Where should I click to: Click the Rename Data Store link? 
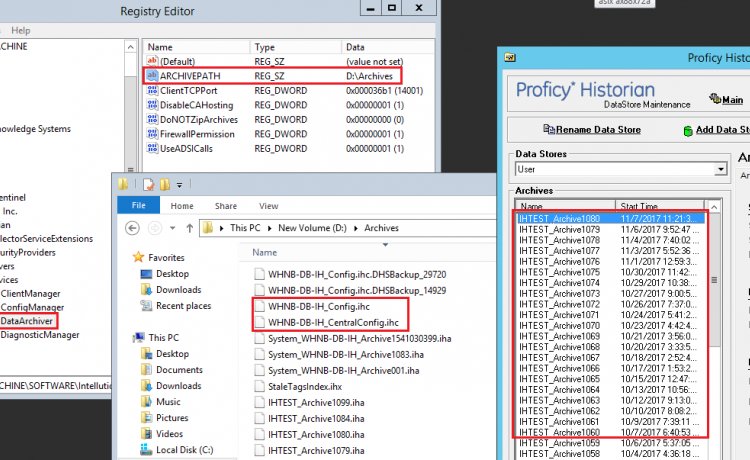pyautogui.click(x=598, y=129)
